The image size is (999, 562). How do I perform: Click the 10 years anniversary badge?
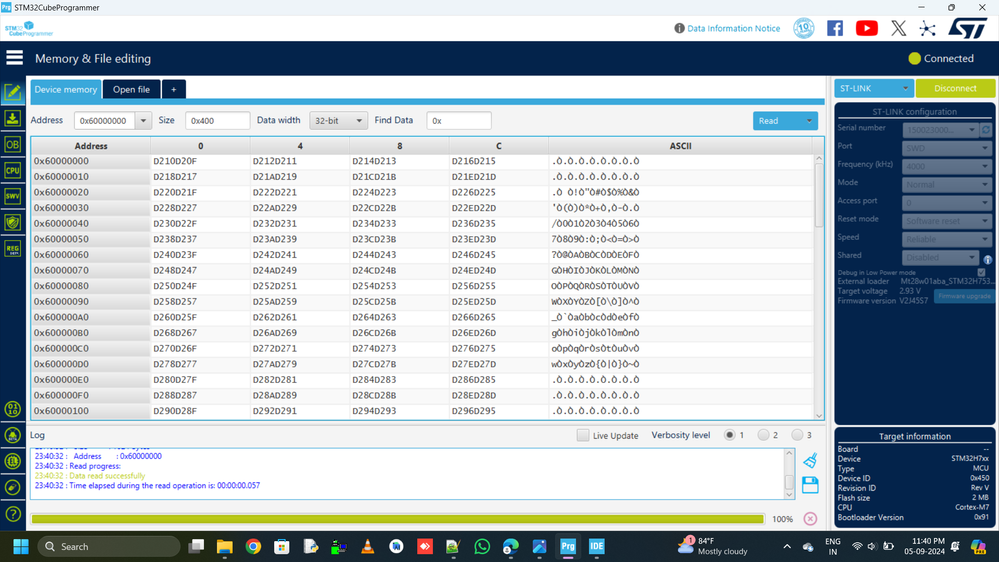coord(803,28)
